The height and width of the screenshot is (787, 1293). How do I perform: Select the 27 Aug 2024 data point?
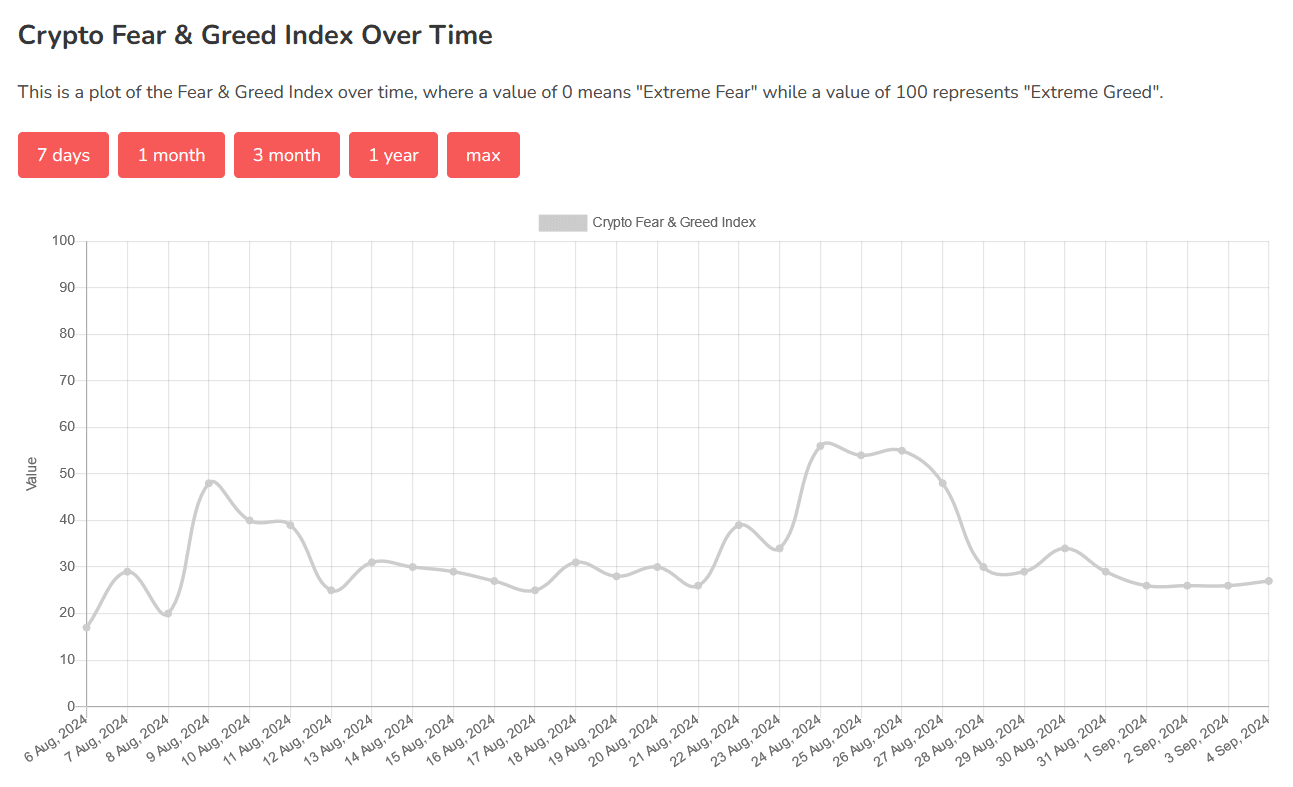[x=942, y=483]
